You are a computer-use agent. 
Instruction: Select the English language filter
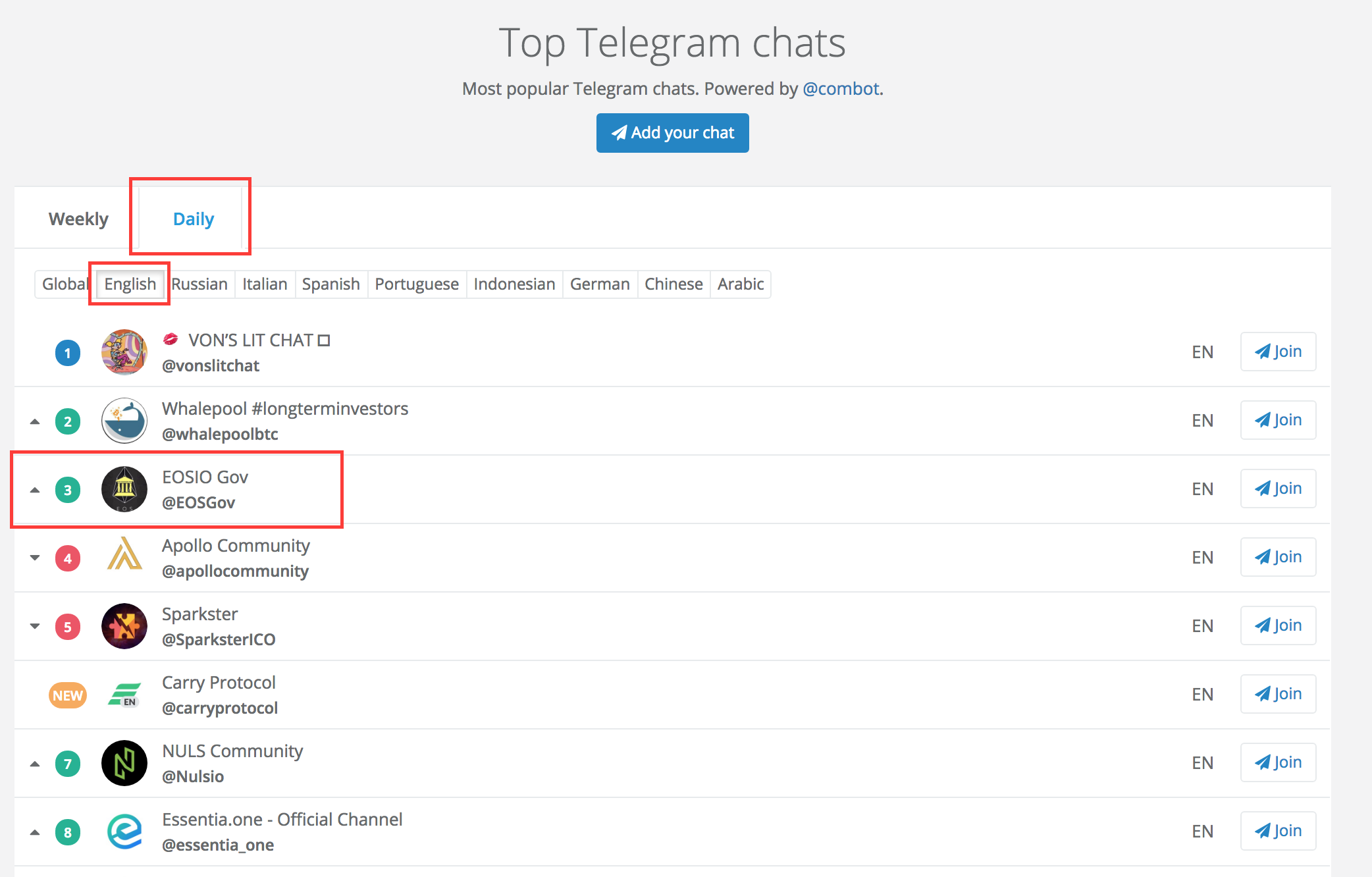point(130,284)
